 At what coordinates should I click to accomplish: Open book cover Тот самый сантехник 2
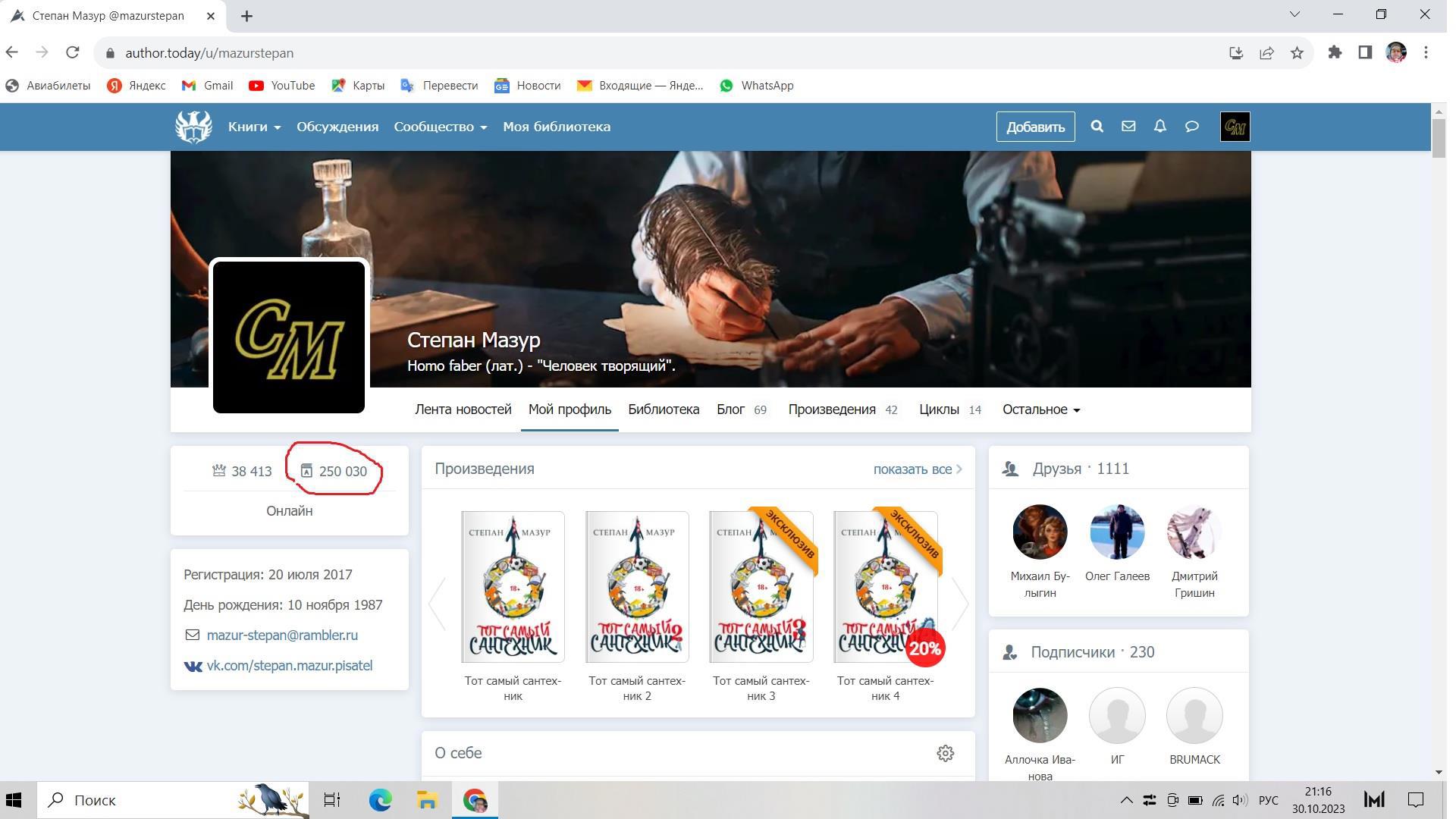click(x=637, y=586)
